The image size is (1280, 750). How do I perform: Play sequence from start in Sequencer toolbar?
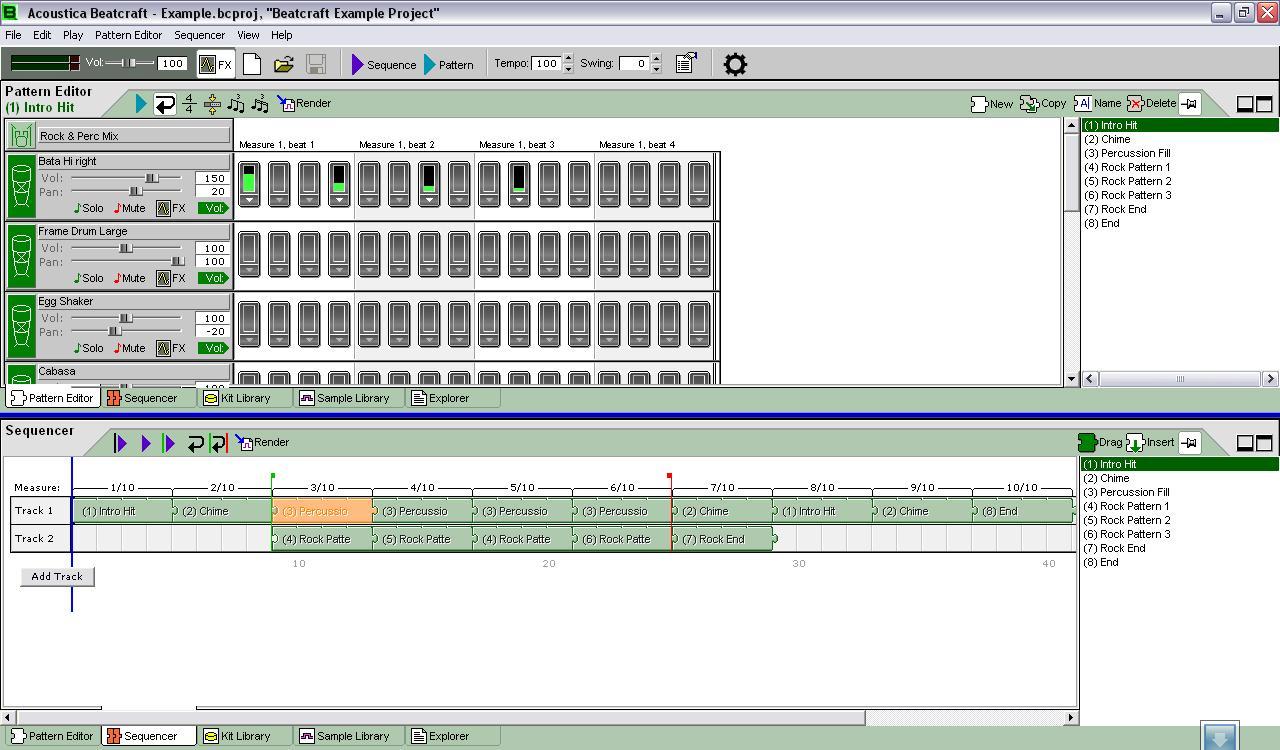[x=121, y=442]
